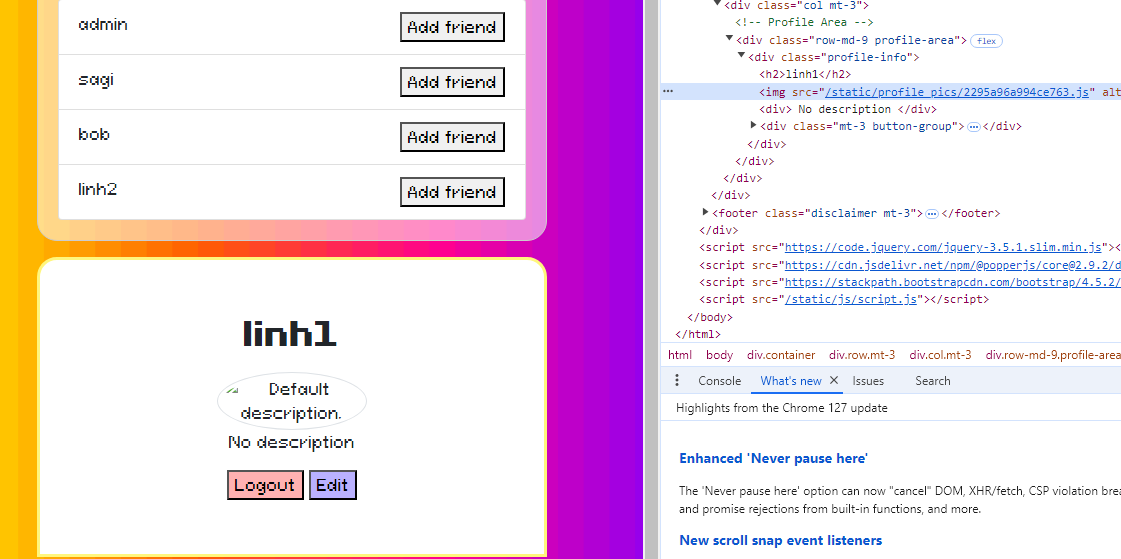Open the popperjs cdn script link
Screen dimensions: 1121x559
pyautogui.click(x=952, y=265)
